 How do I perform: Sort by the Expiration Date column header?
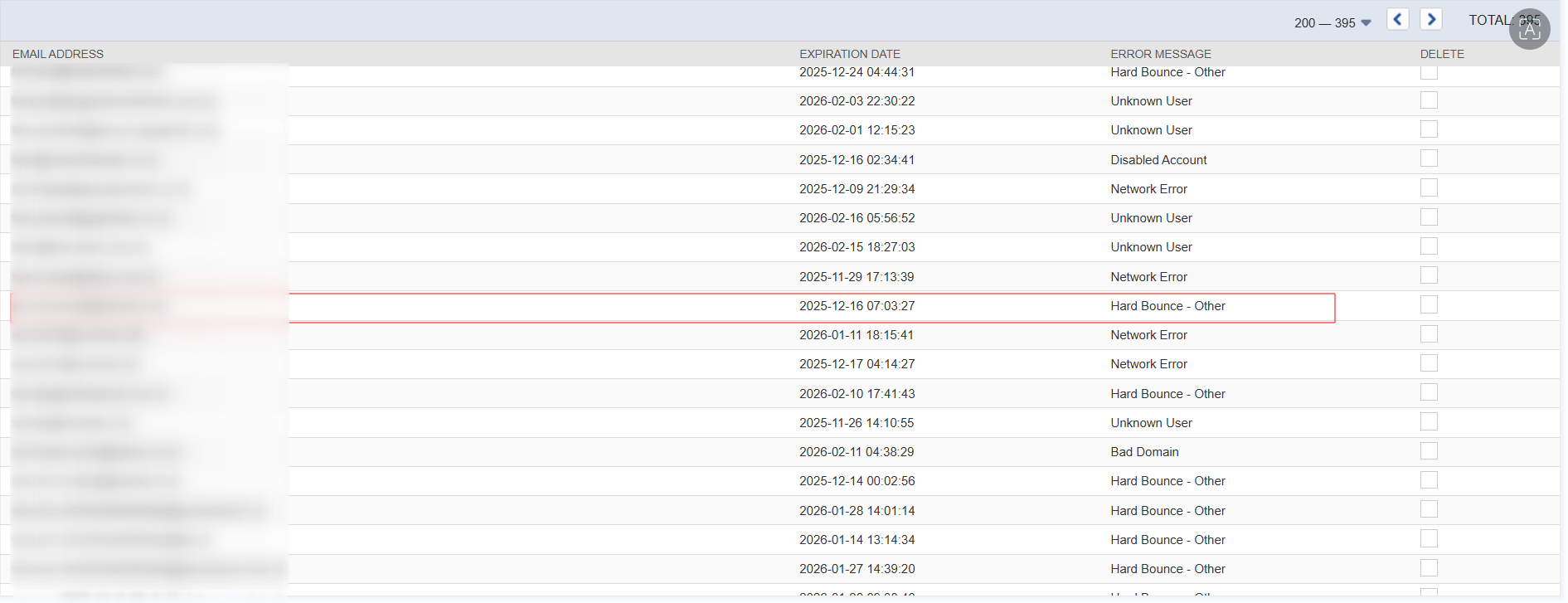pyautogui.click(x=849, y=54)
